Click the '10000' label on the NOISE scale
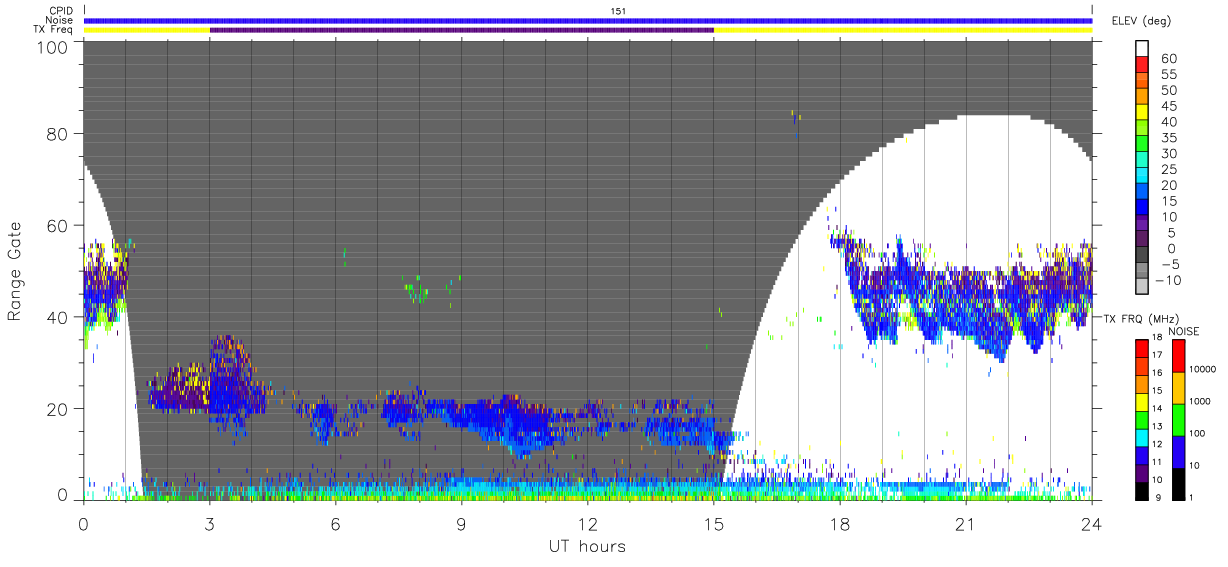 click(x=1203, y=369)
